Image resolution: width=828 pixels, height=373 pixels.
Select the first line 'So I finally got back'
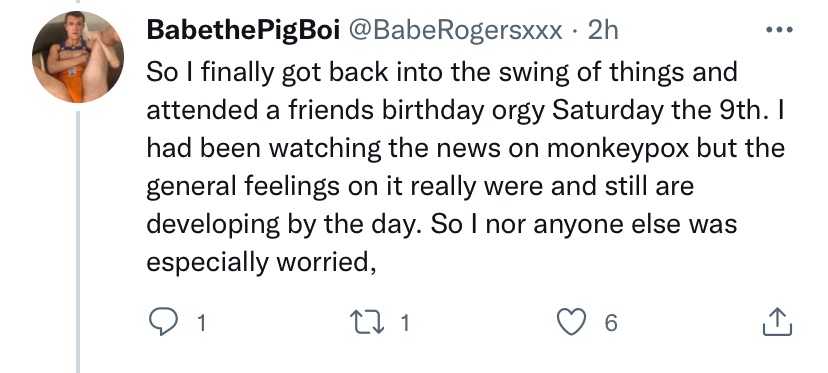(441, 73)
